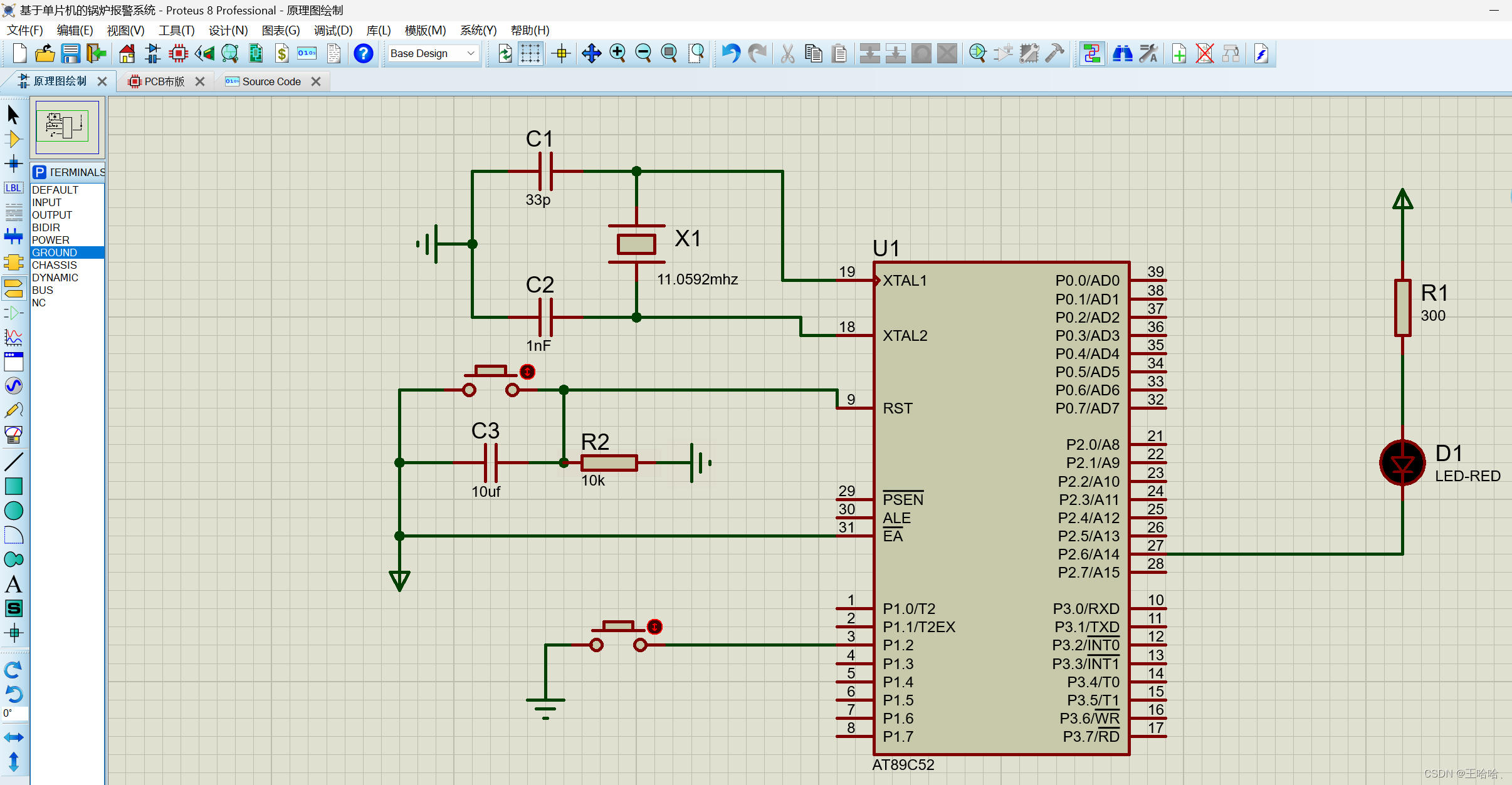Select the arrow Selection Mode tool

click(13, 115)
